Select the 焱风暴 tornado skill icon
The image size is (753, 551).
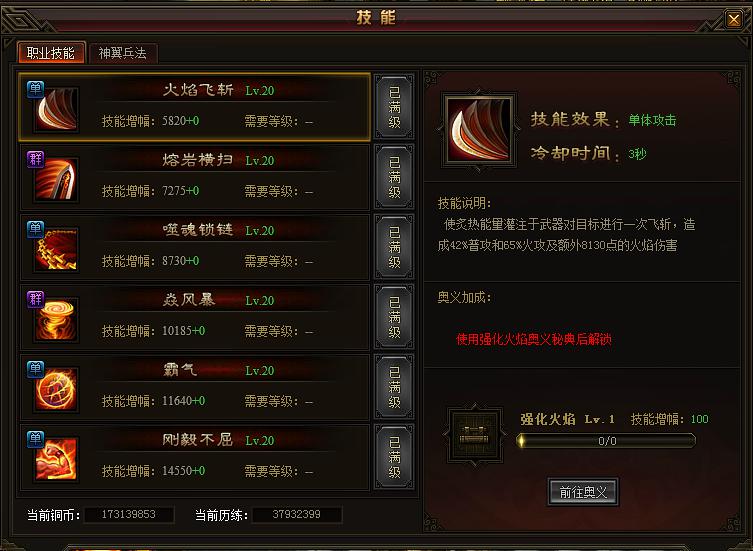[56, 320]
